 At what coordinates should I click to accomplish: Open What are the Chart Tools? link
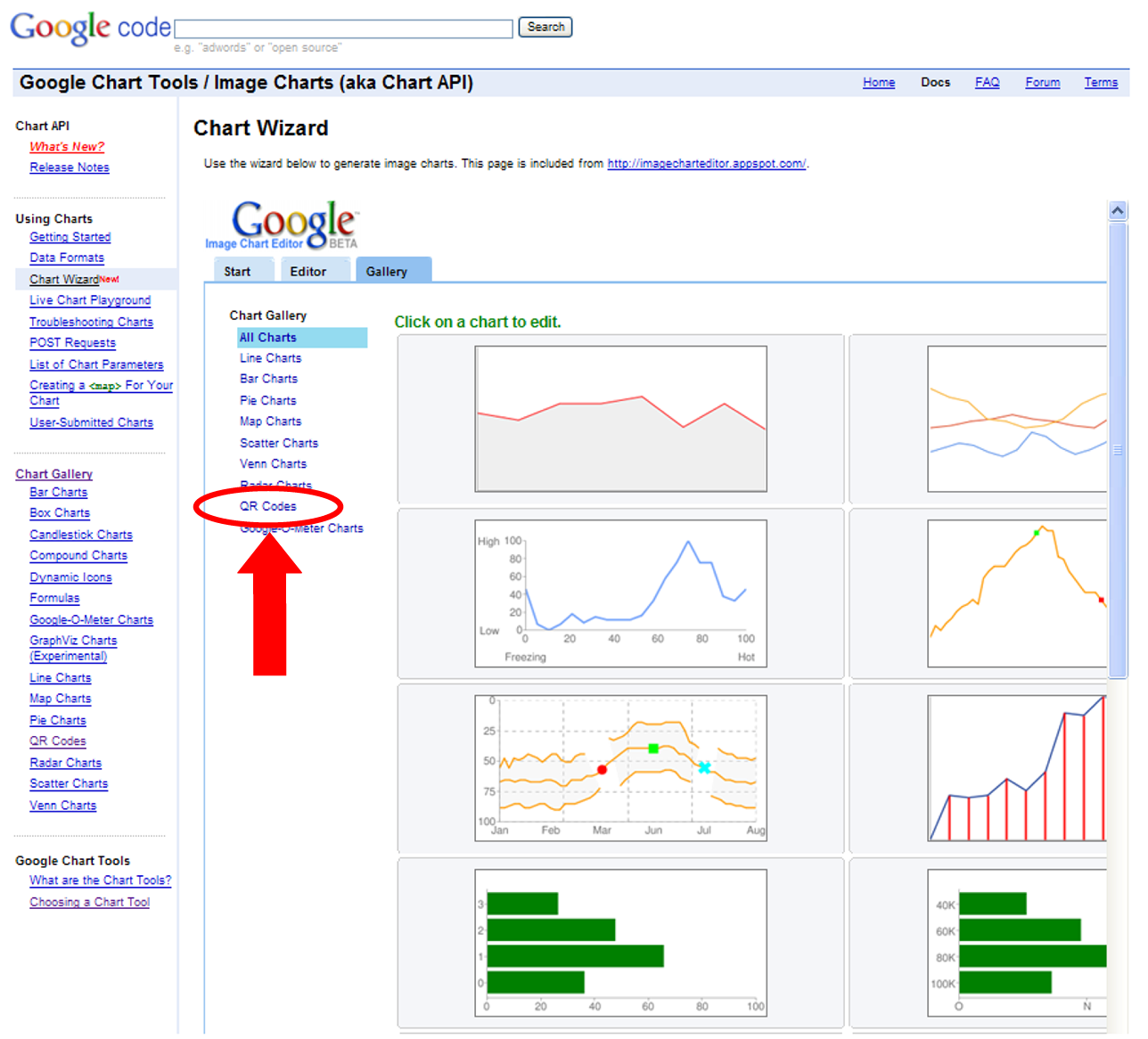(x=100, y=880)
